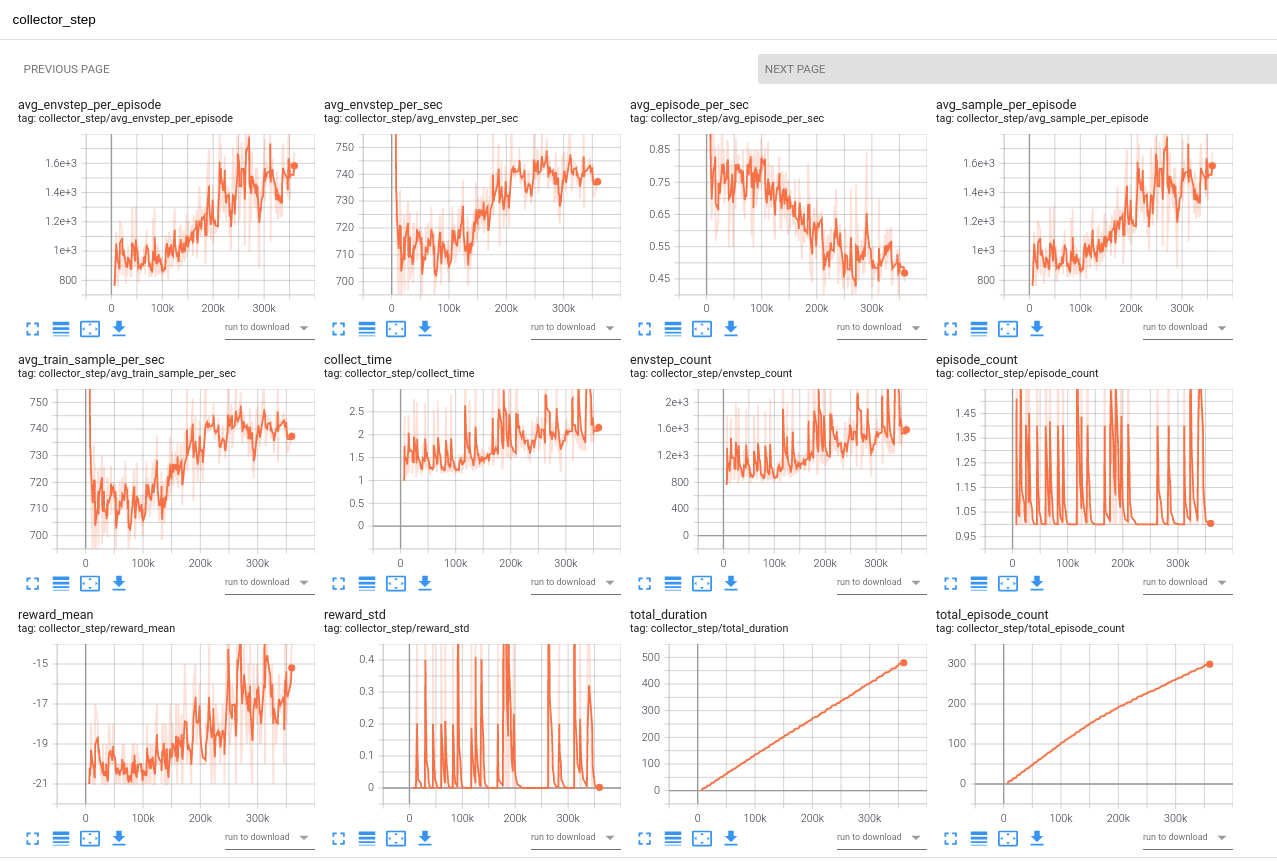The height and width of the screenshot is (861, 1277).
Task: Toggle y-axis log scale for avg_envstep_per_episode
Action: [x=61, y=328]
